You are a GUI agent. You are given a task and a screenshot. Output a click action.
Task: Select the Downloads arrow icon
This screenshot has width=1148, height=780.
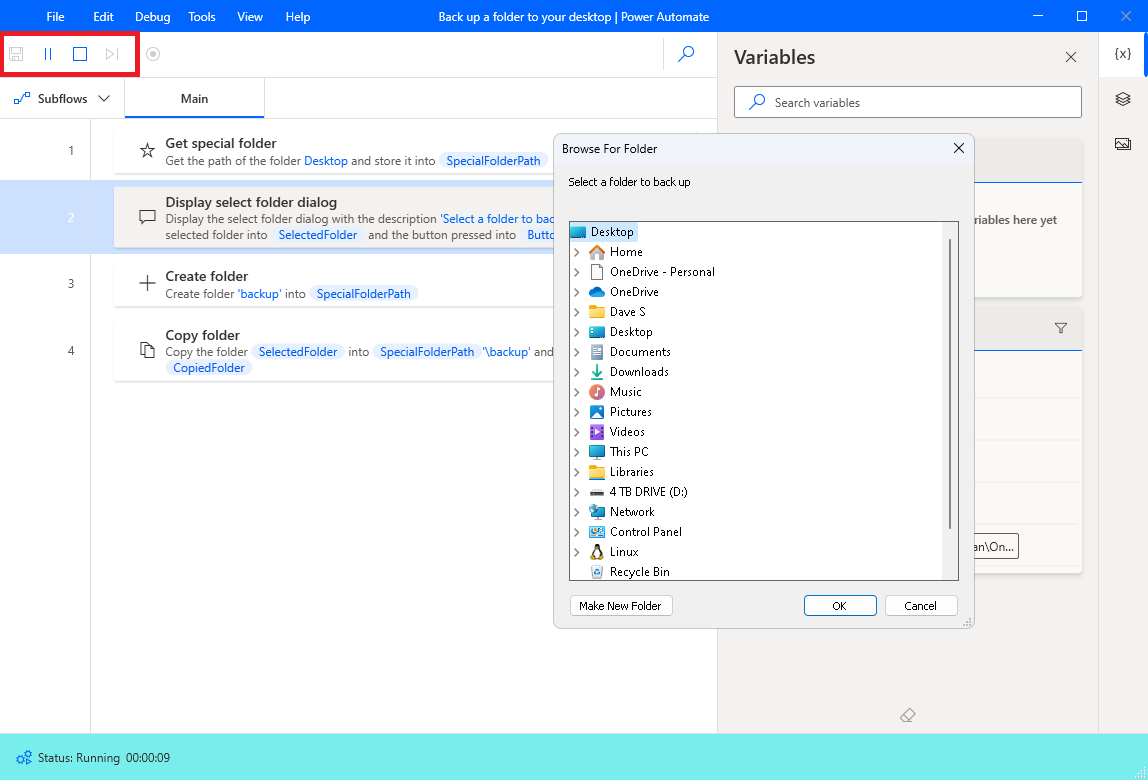pyautogui.click(x=597, y=372)
